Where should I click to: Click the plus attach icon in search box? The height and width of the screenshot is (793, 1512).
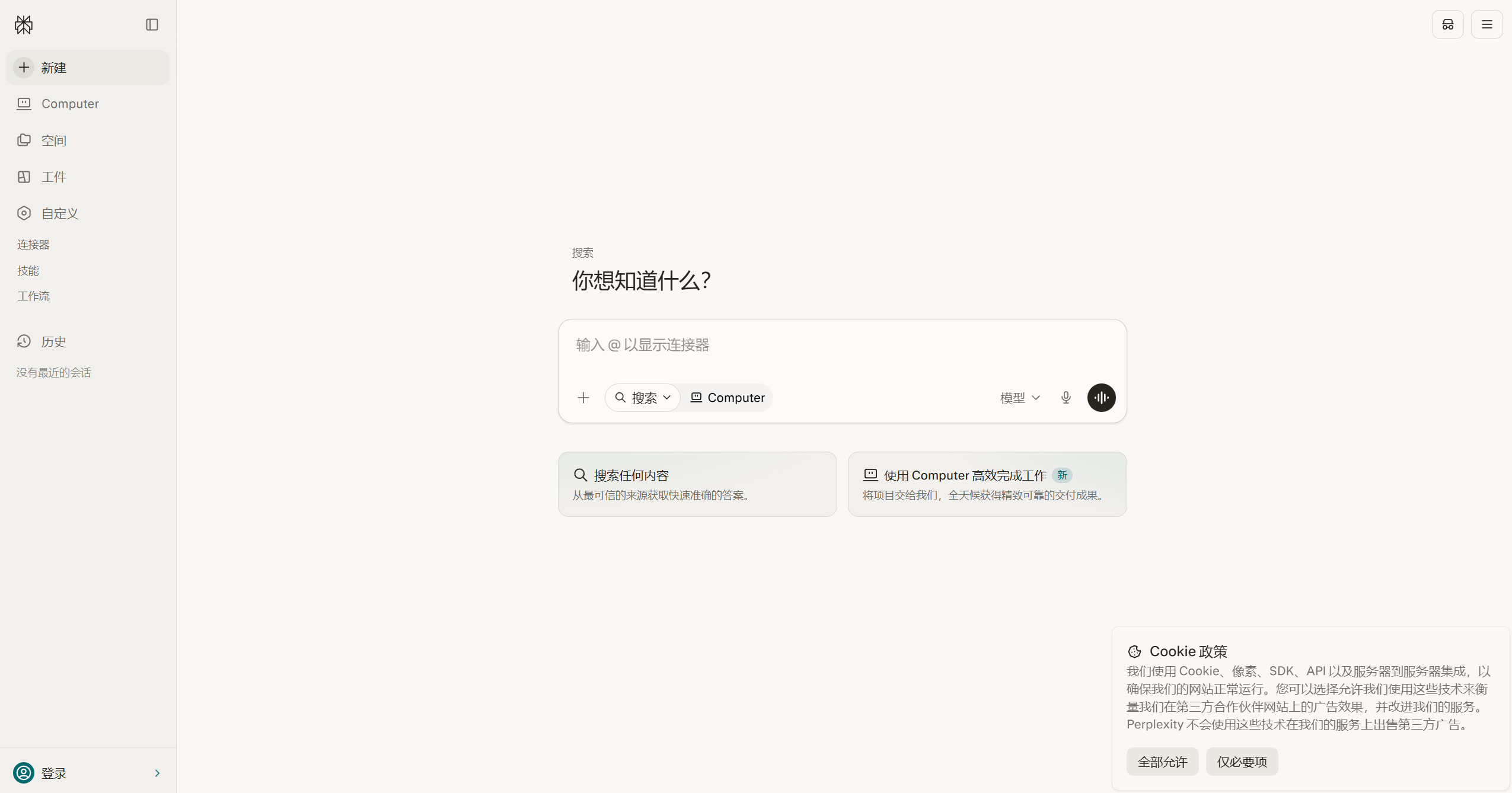pos(583,398)
